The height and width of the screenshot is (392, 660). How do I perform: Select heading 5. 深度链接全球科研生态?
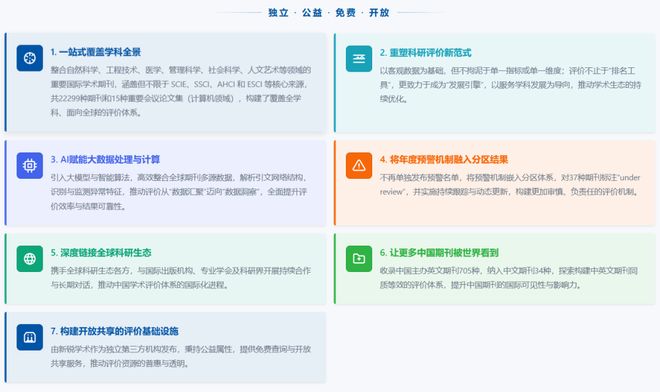coord(101,253)
